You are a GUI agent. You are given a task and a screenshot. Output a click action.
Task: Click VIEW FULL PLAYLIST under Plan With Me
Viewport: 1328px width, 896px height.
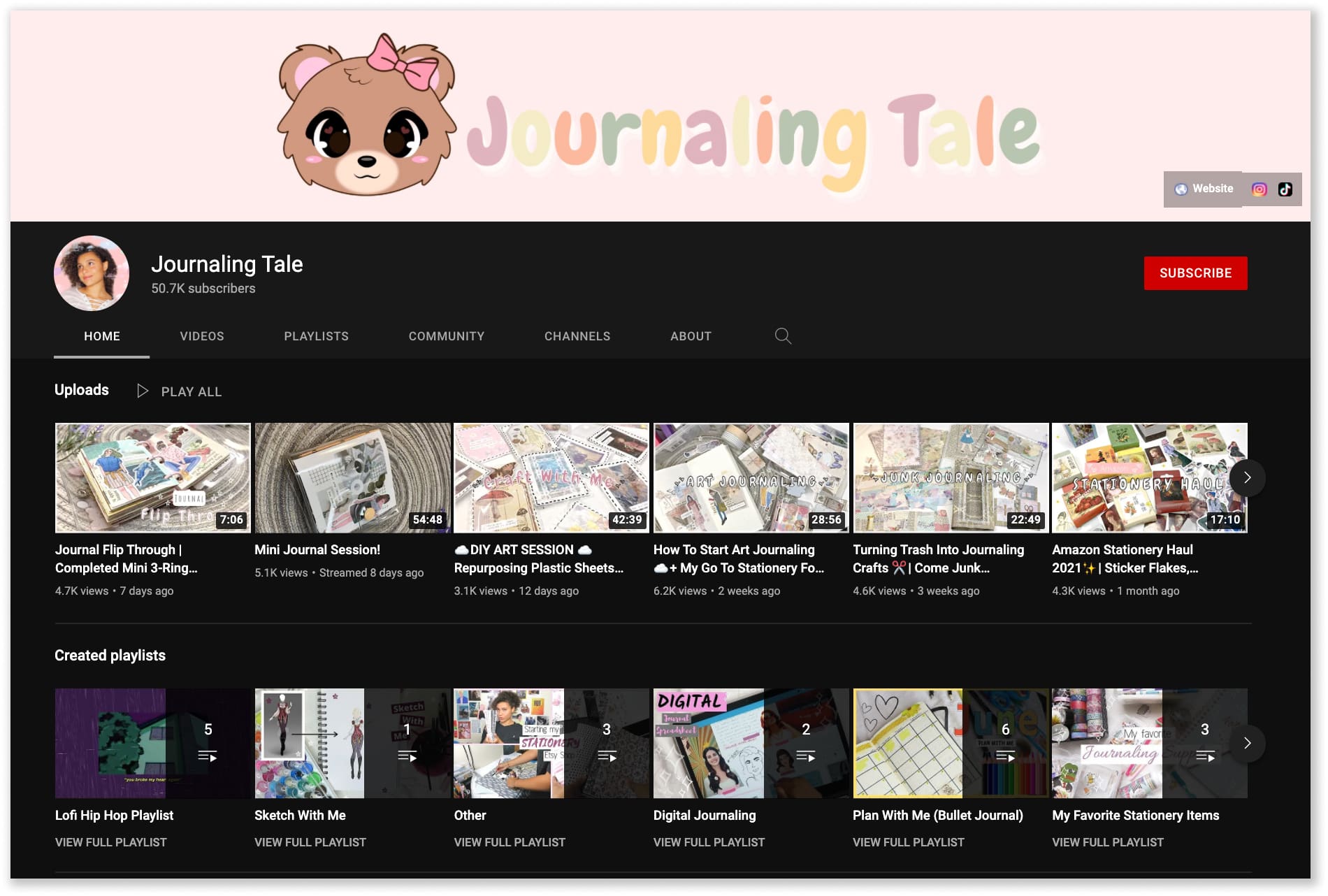(908, 842)
